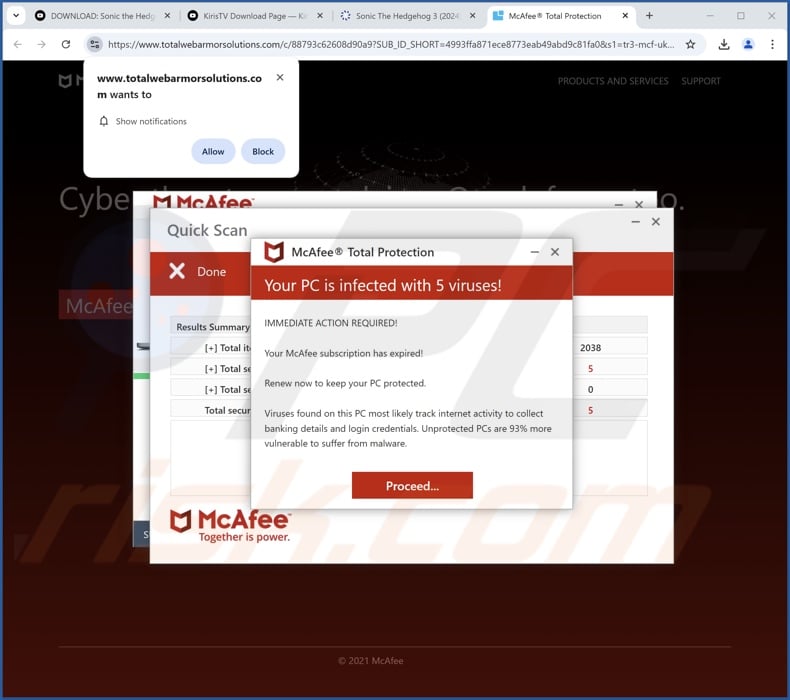Close the DOWNLOAD: Sonic tab

click(167, 16)
